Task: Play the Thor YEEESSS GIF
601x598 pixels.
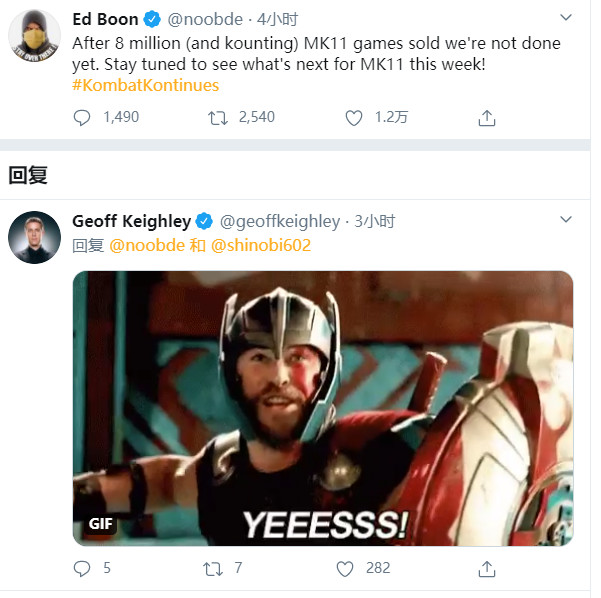Action: [323, 409]
